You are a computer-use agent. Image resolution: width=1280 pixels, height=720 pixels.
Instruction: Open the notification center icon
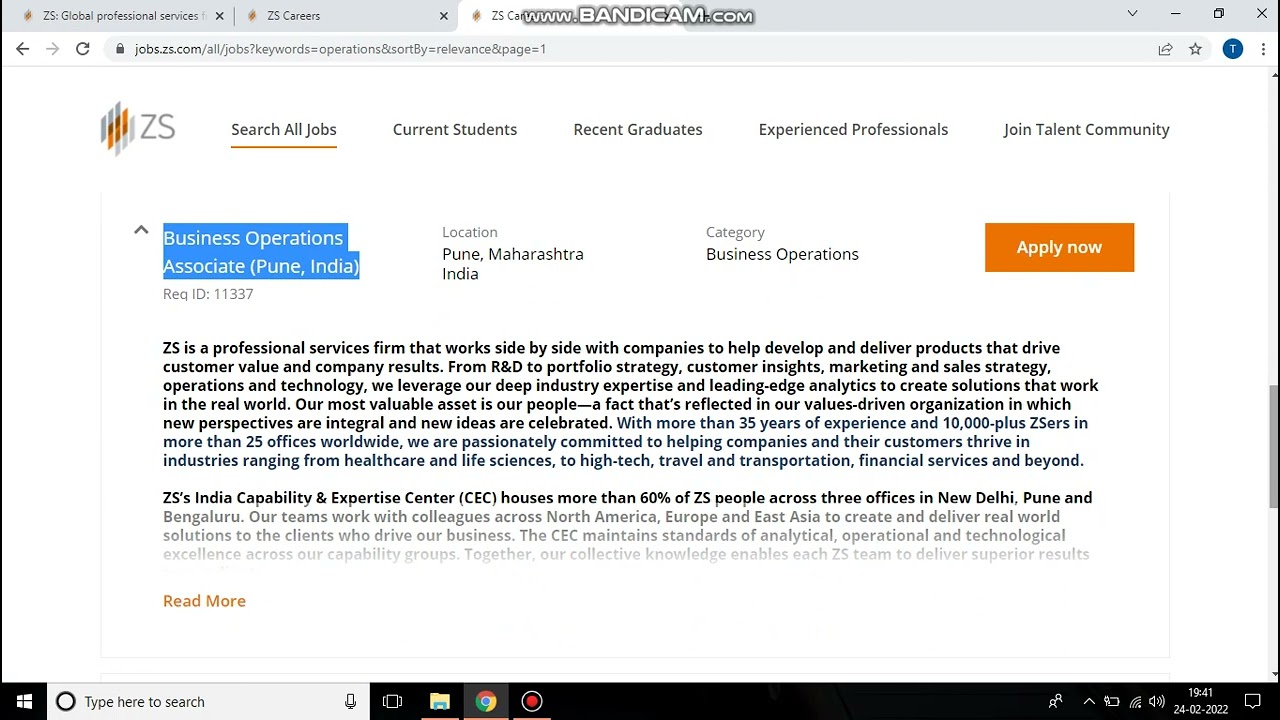tap(1253, 702)
